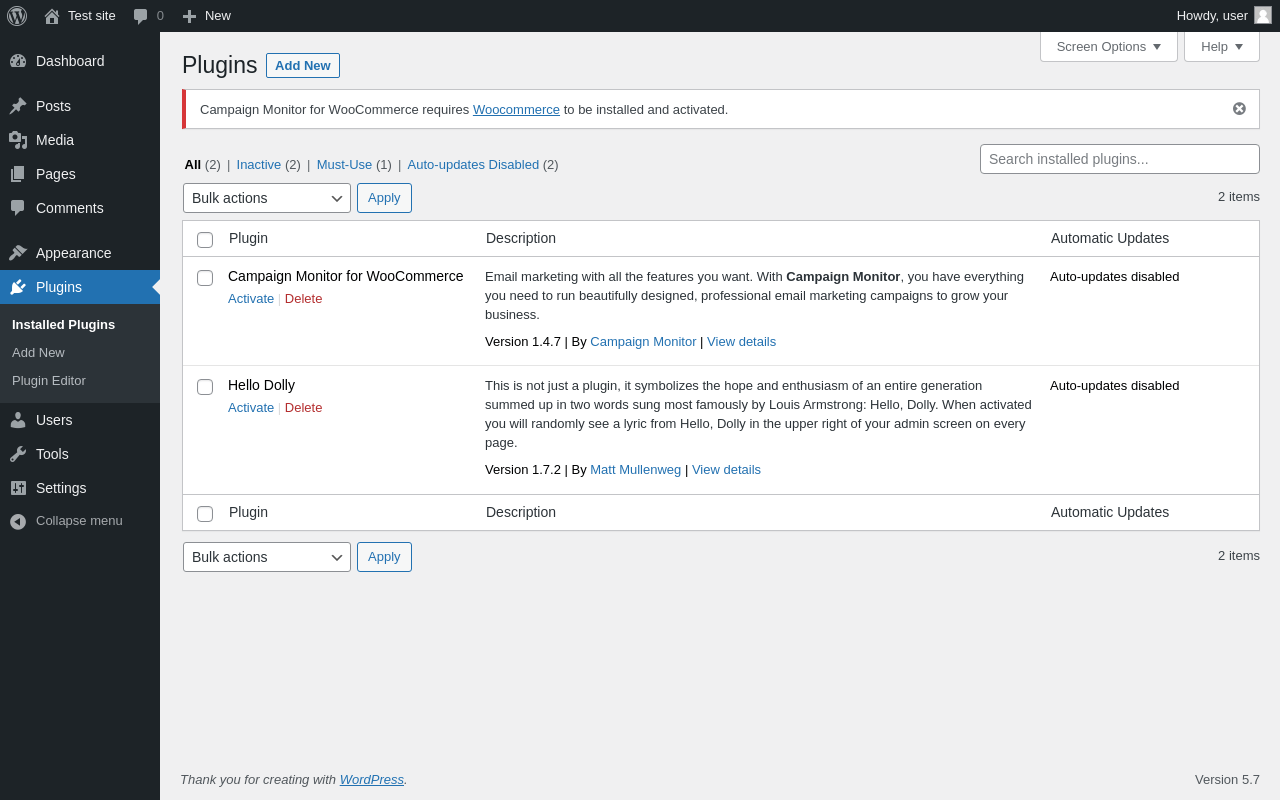This screenshot has height=800, width=1280.
Task: Click the Pages icon in sidebar
Action: [x=18, y=174]
